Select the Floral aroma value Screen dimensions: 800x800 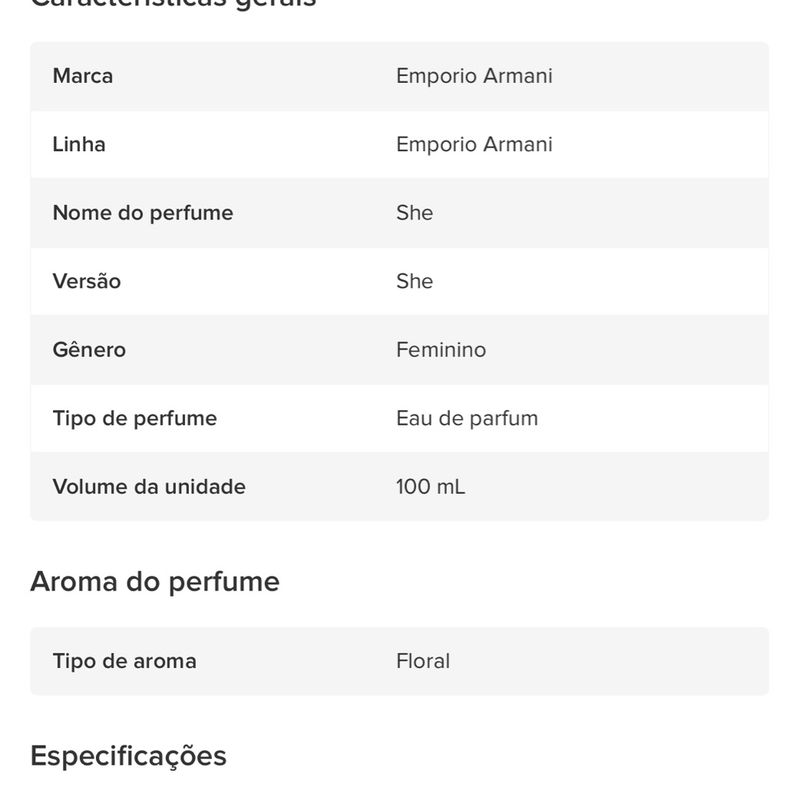pos(423,661)
